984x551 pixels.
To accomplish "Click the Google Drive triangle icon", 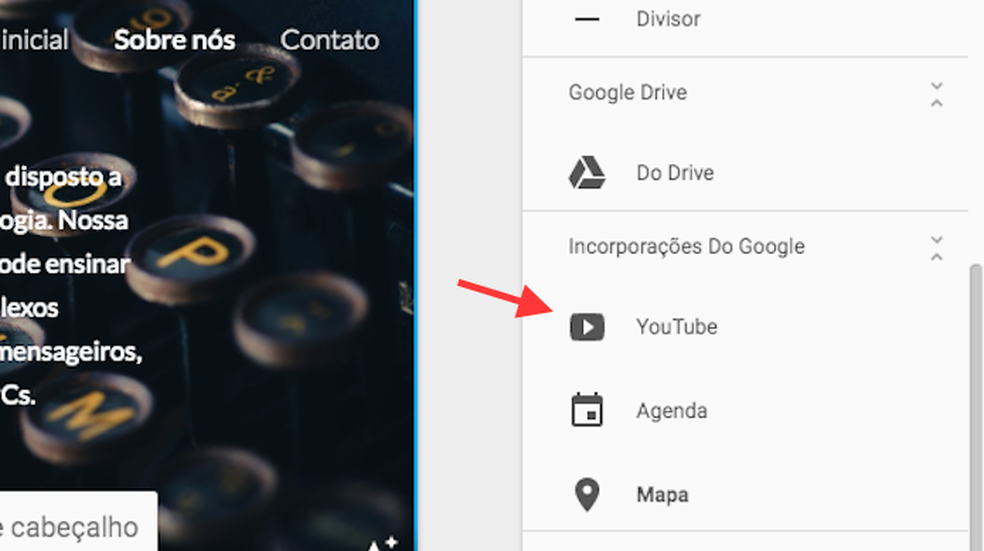I will pos(587,173).
